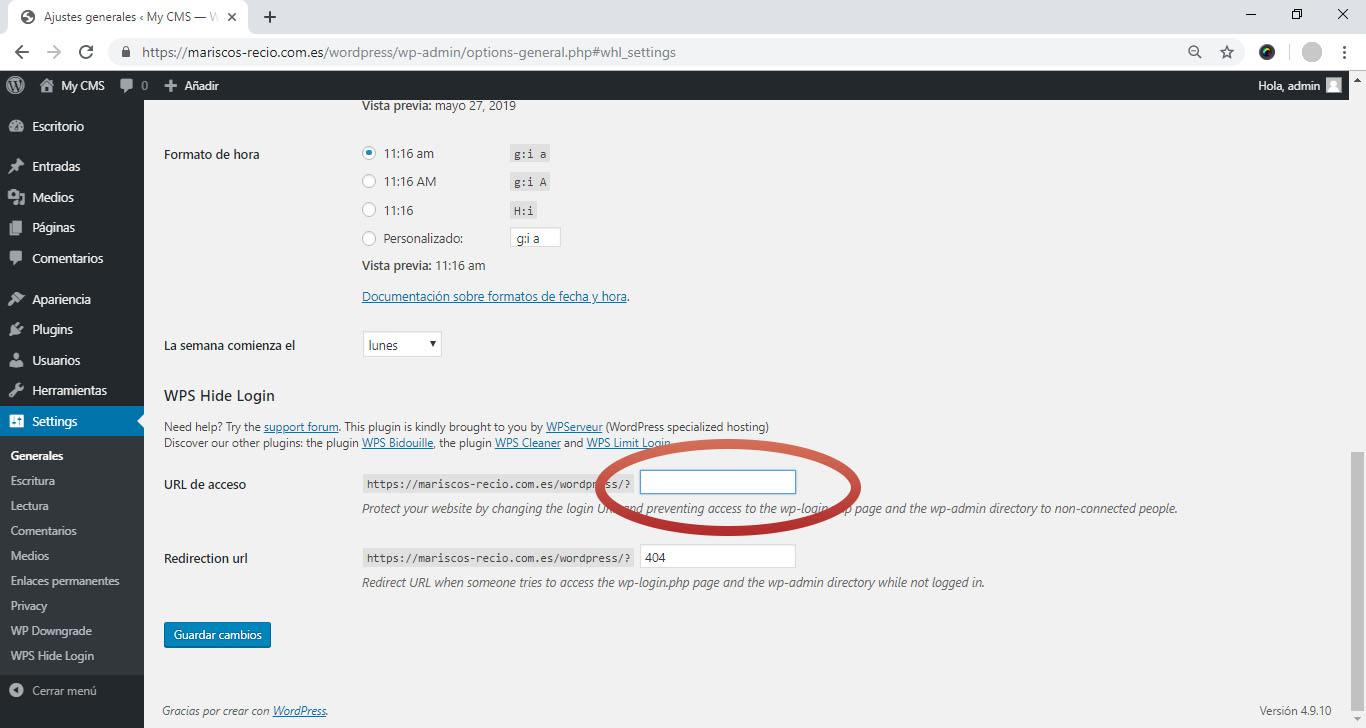This screenshot has width=1366, height=728.
Task: Click the colorful extension icon in toolbar
Action: pyautogui.click(x=1267, y=52)
